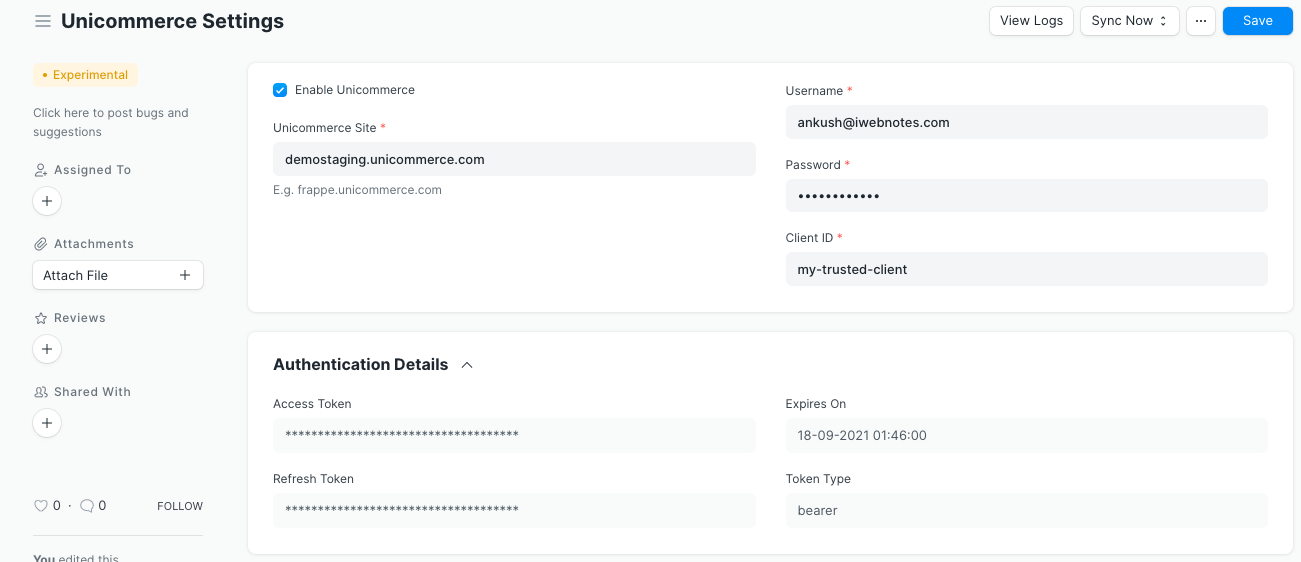Click the heart like icon
Viewport: 1301px width, 562px height.
(41, 506)
